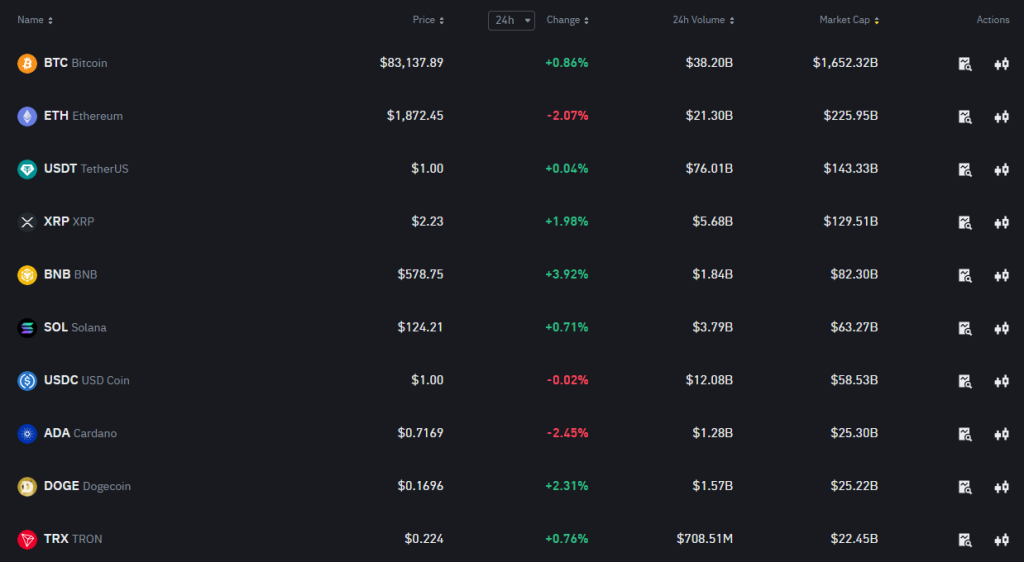Open the BNB coin name link
The width and height of the screenshot is (1024, 562).
click(x=71, y=275)
